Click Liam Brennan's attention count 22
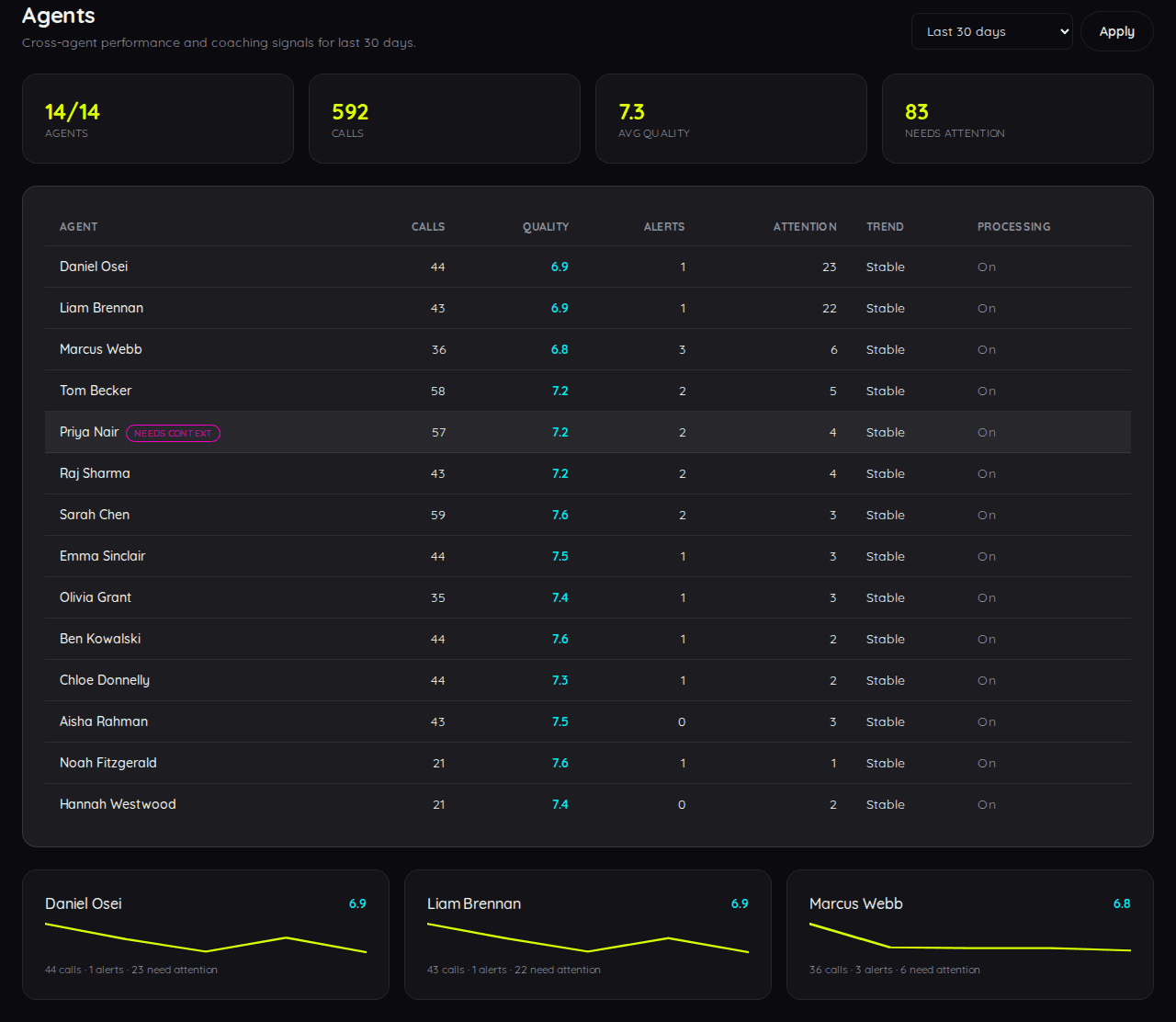 coord(830,308)
